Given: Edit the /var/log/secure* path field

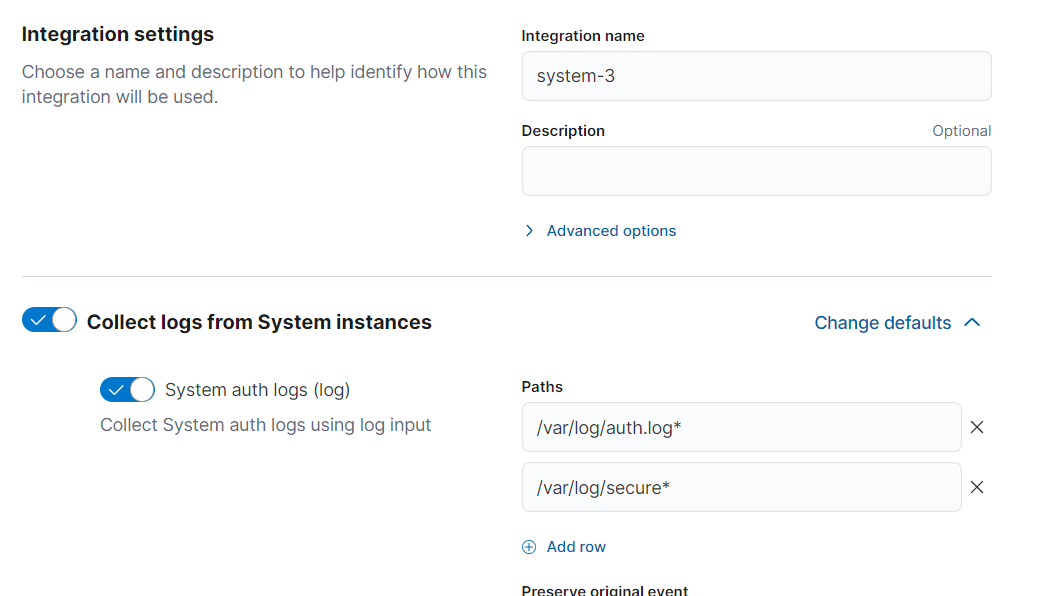Looking at the screenshot, I should [x=741, y=488].
